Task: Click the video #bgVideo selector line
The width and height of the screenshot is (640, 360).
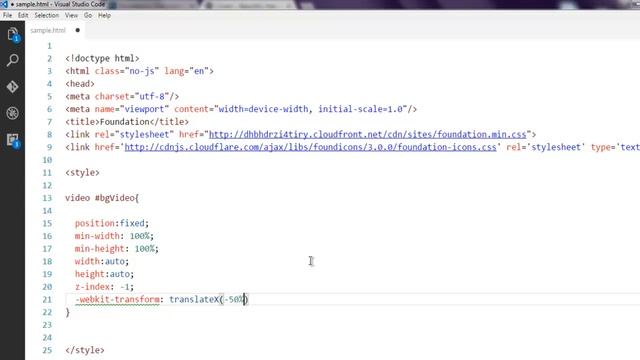Action: (102, 198)
